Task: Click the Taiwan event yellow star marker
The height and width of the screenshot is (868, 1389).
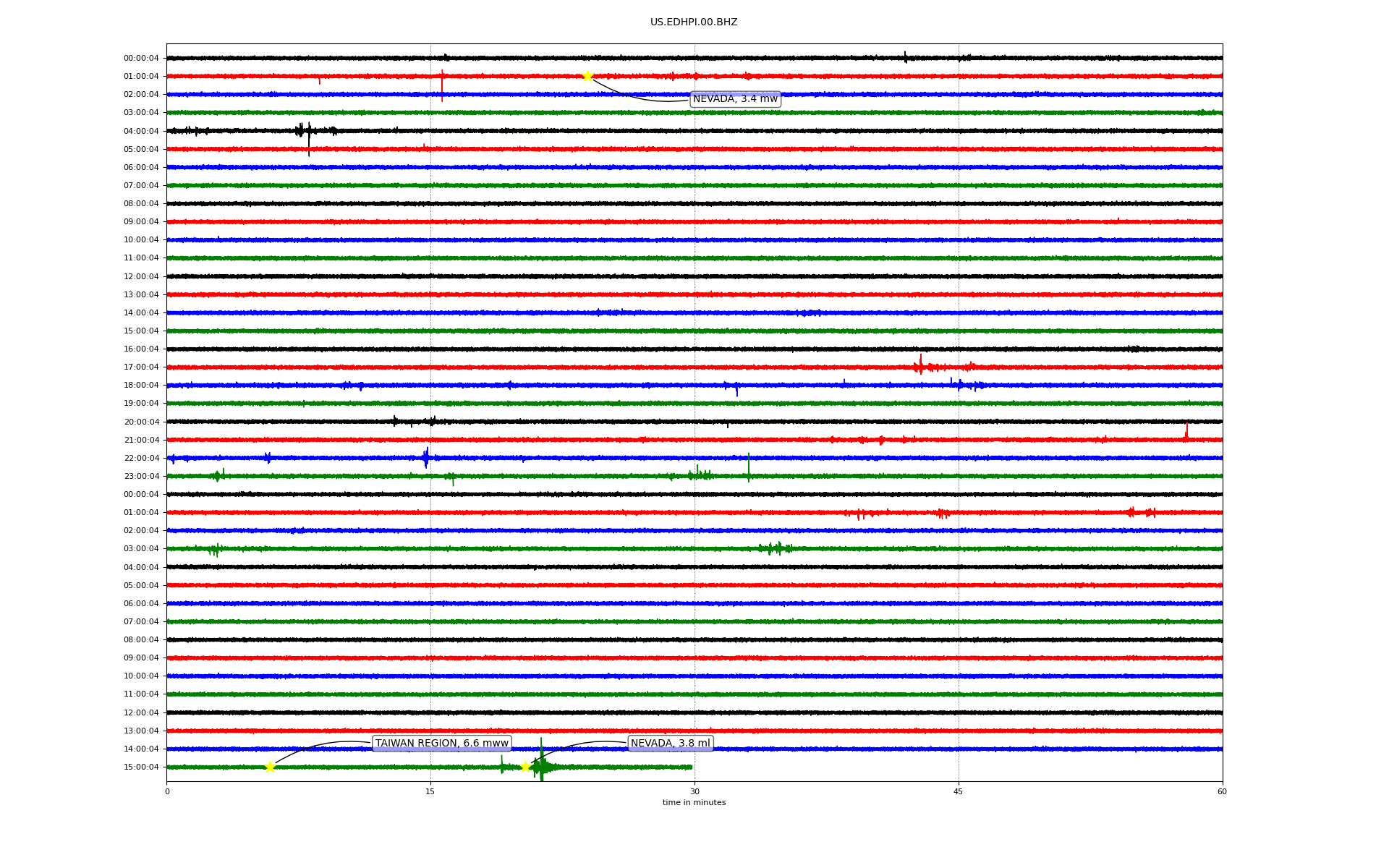Action: point(270,767)
